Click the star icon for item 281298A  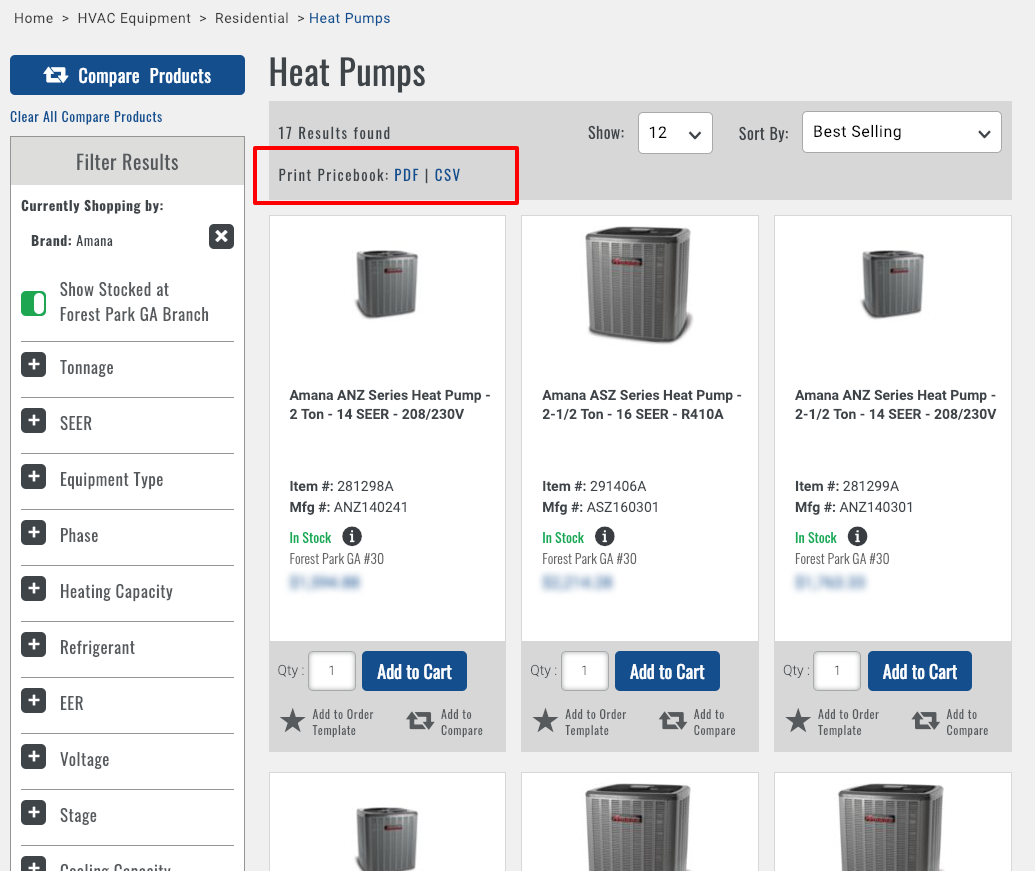coord(292,721)
